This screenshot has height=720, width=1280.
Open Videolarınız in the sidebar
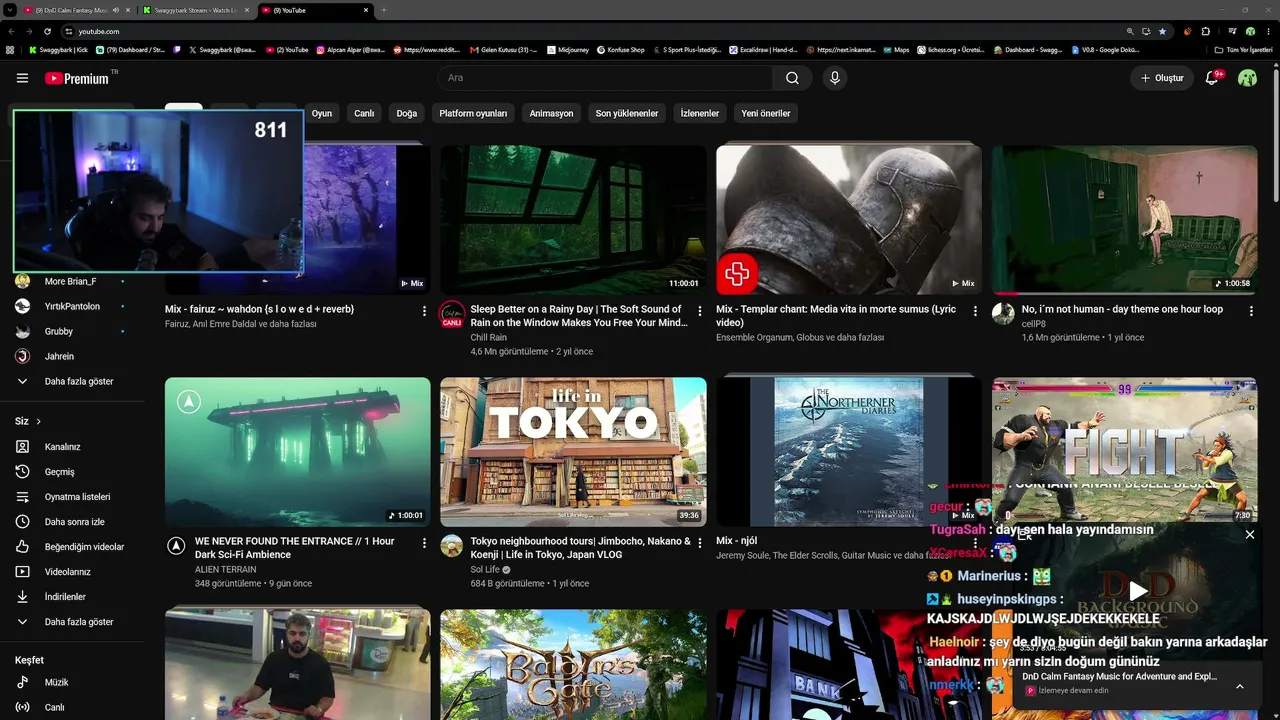coord(68,572)
